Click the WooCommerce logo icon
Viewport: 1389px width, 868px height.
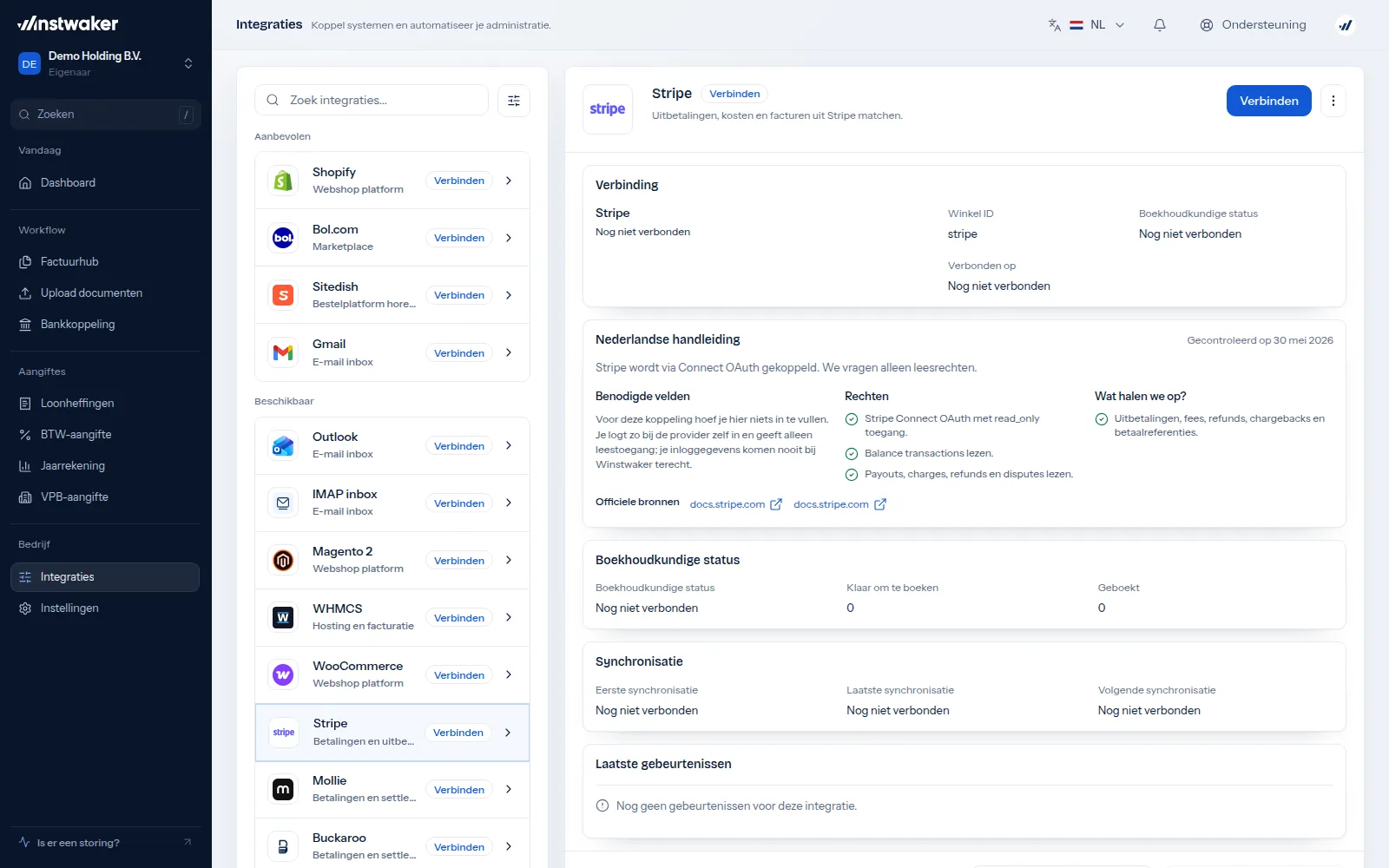pos(283,675)
